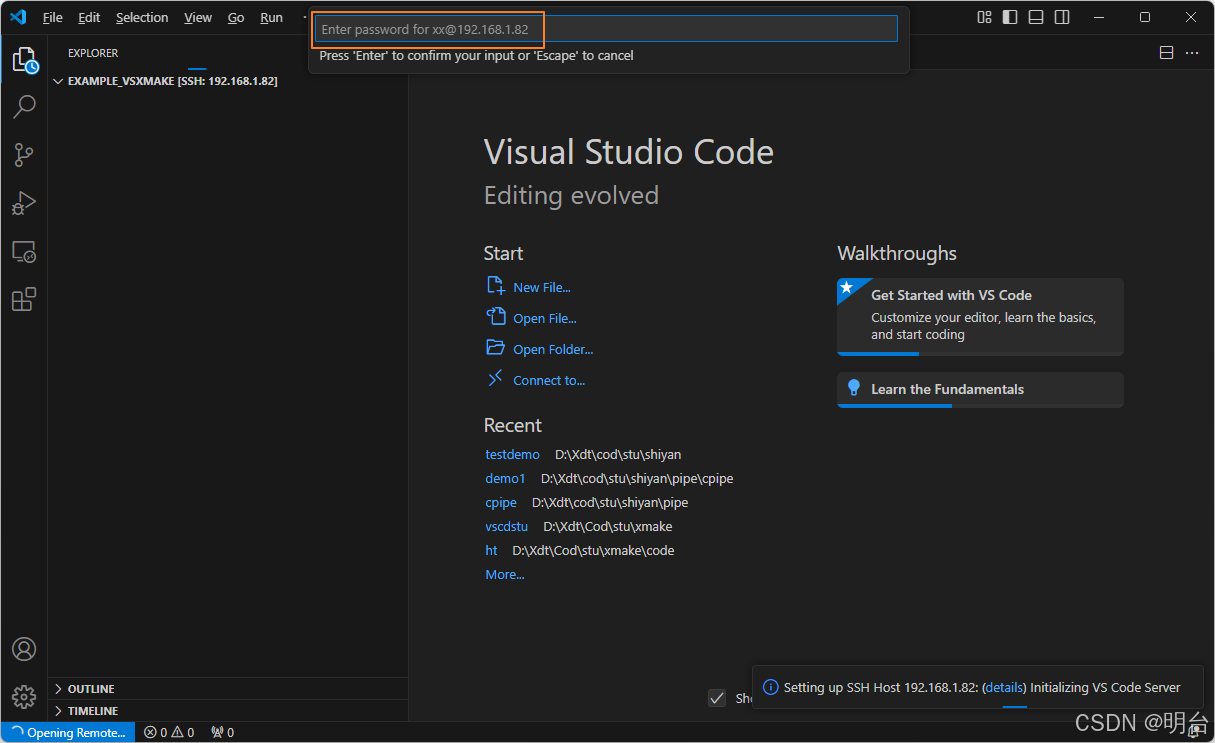Open the Source Control view icon
Viewport: 1215px width, 743px height.
click(x=24, y=155)
